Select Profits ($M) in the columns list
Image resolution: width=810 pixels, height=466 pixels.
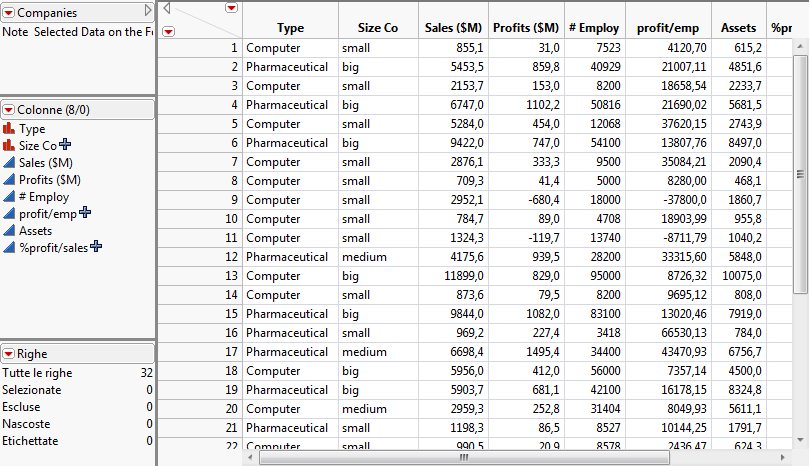coord(49,180)
